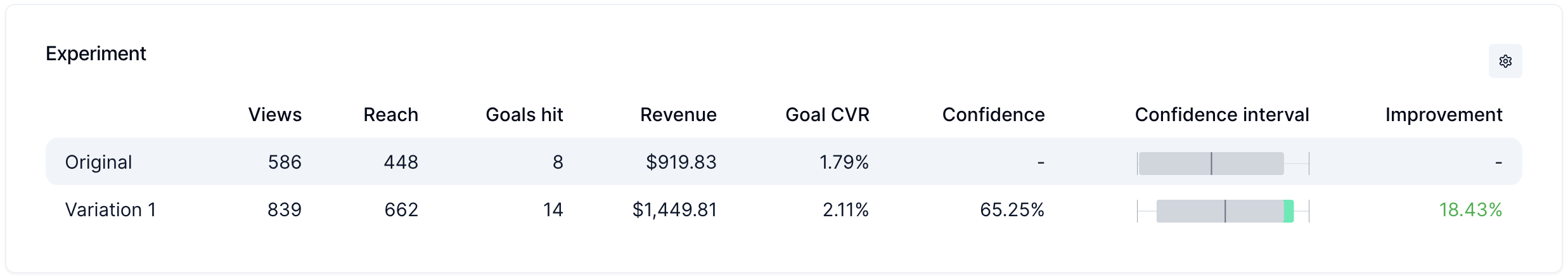
Task: Click the Original views count 586
Action: (x=285, y=162)
